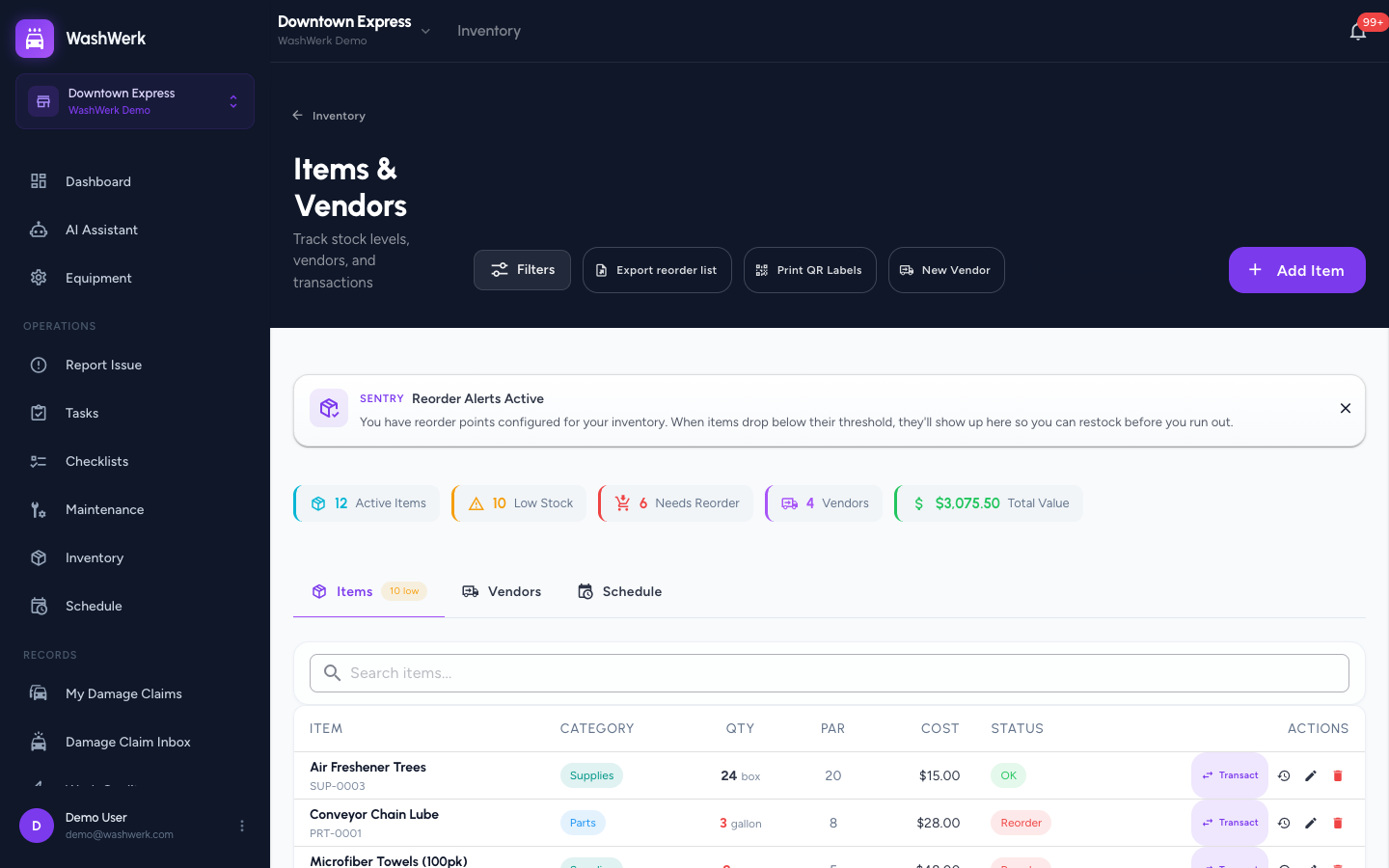Open Report Issue page

135,365
